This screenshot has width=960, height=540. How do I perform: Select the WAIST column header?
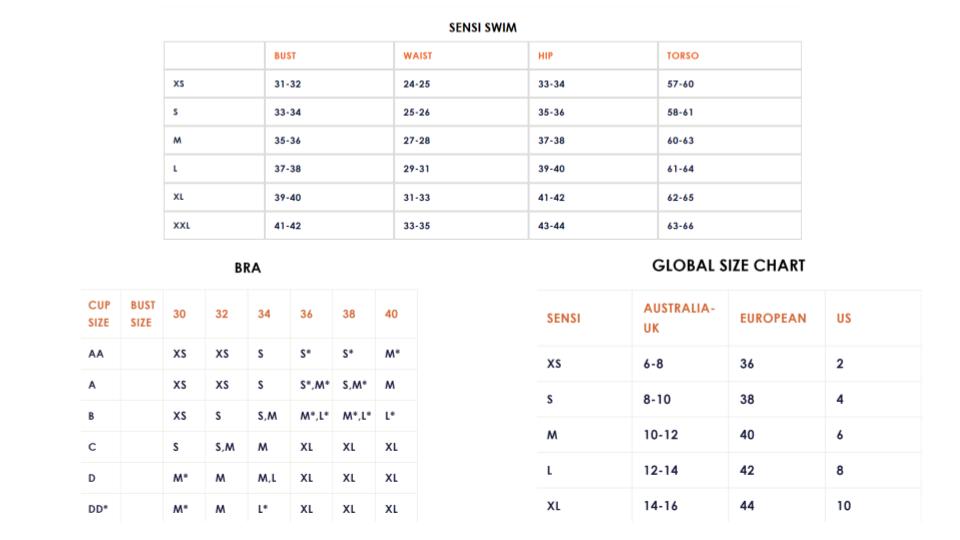click(x=417, y=56)
